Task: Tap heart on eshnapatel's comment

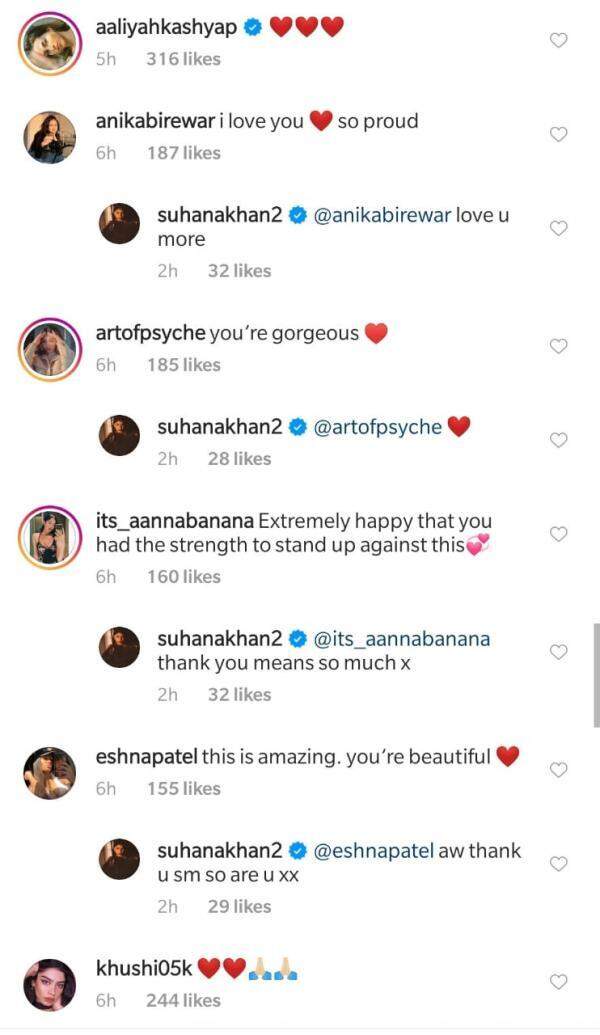Action: click(x=560, y=770)
